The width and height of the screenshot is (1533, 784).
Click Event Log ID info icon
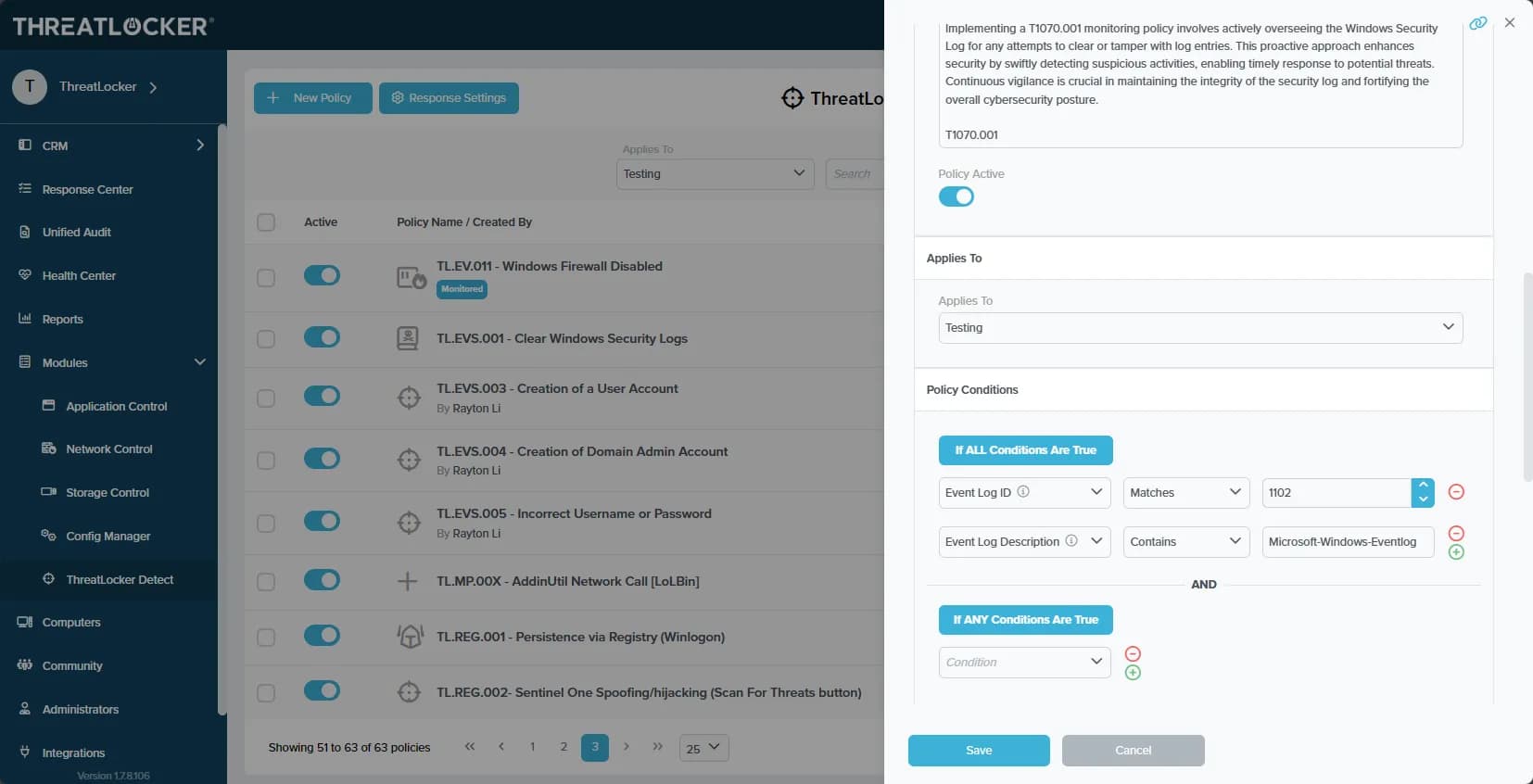(x=1023, y=492)
